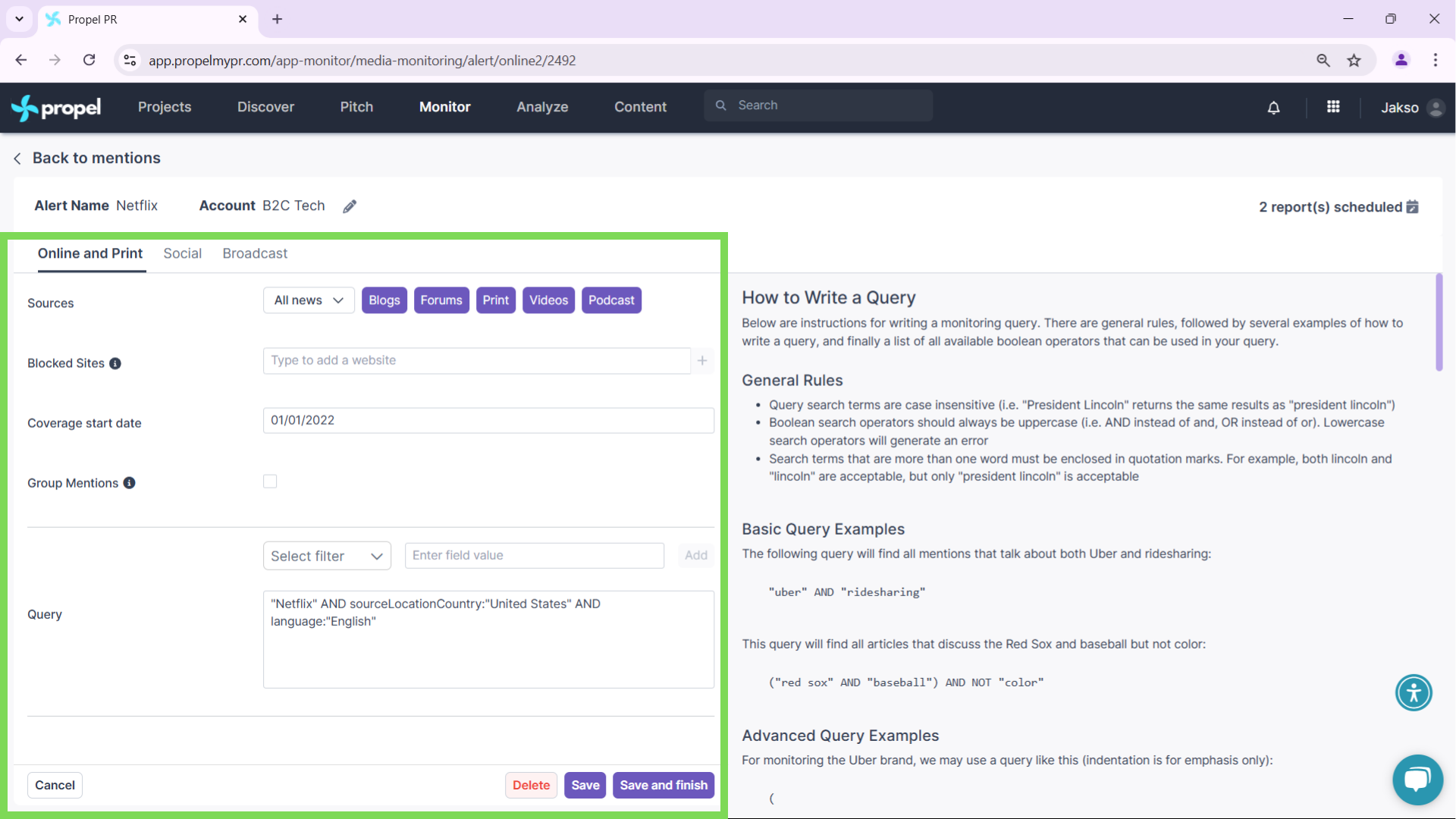Bookmark this page with the star
Screen dimensions: 1456x819
click(1354, 60)
